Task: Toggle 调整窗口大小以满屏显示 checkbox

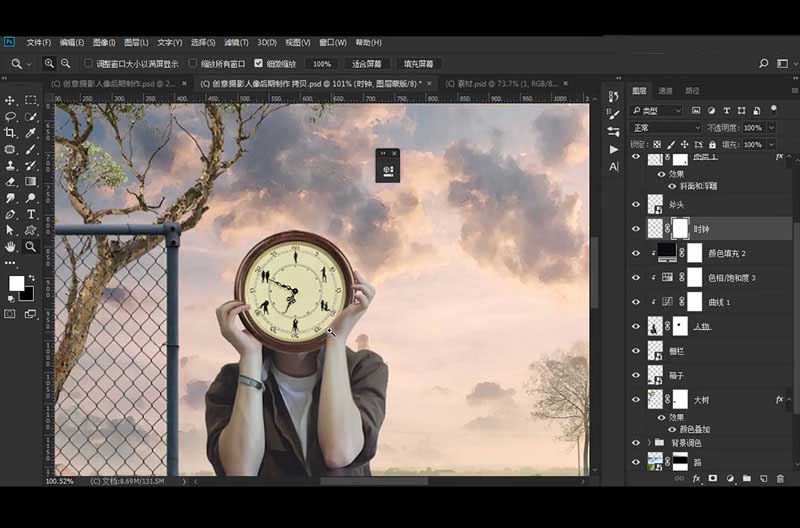Action: tap(88, 63)
